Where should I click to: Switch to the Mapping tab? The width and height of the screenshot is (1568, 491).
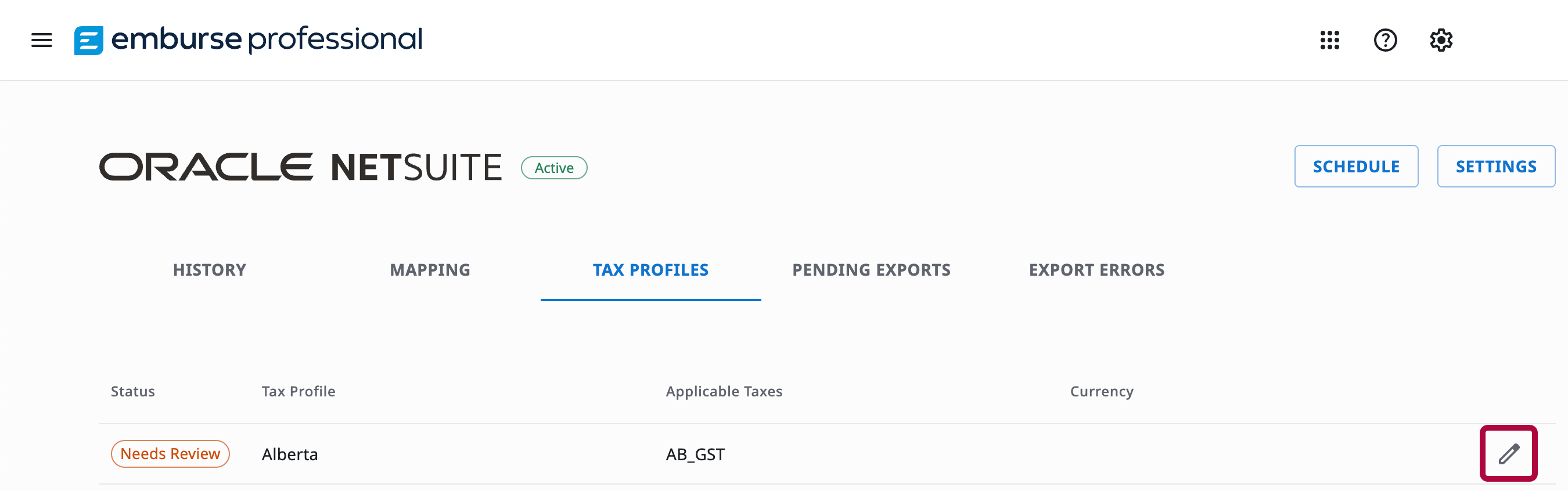coord(430,269)
